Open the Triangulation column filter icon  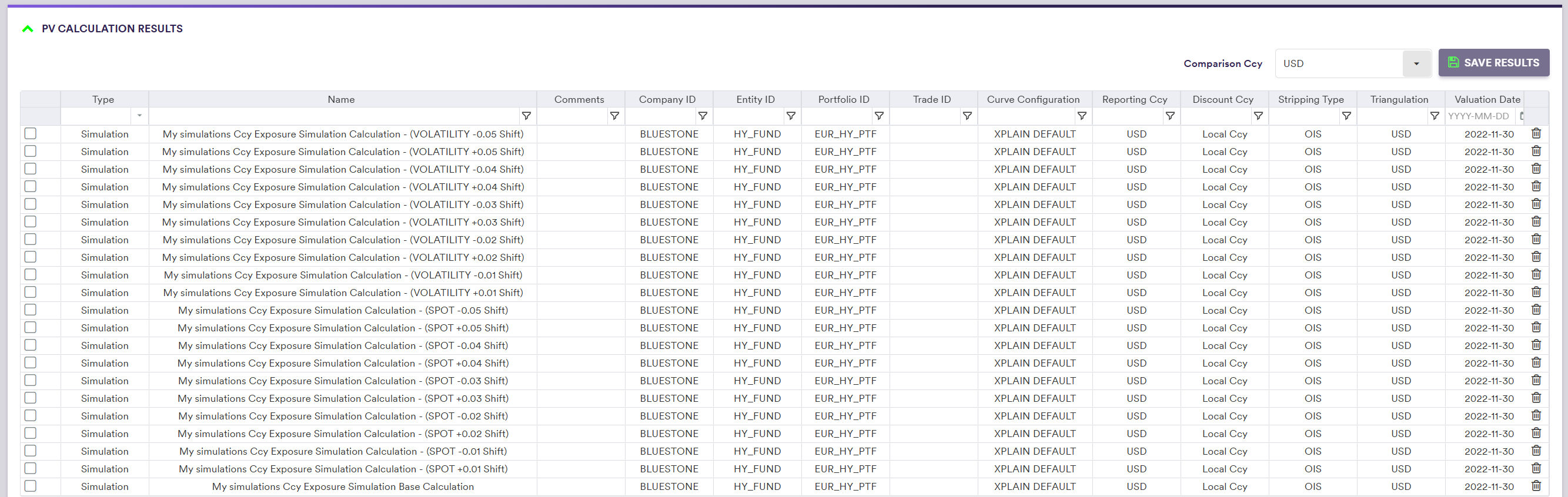coord(1434,116)
